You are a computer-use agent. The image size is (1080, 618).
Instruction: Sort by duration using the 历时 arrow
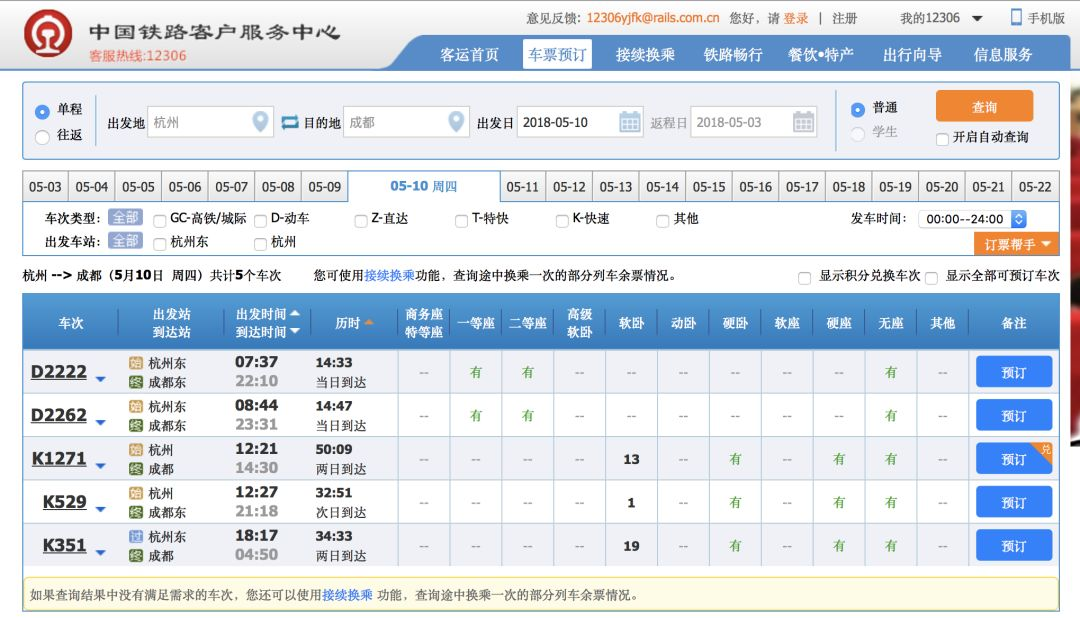pos(369,322)
